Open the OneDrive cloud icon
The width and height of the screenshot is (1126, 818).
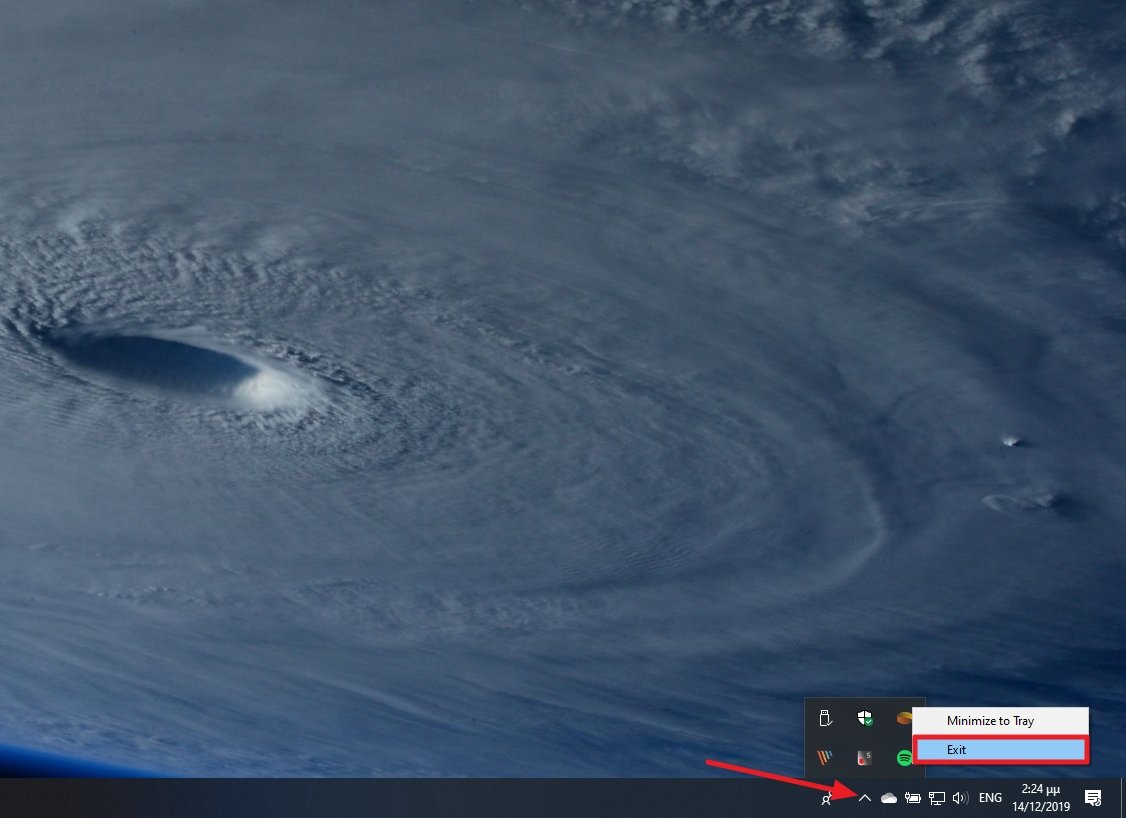(888, 798)
